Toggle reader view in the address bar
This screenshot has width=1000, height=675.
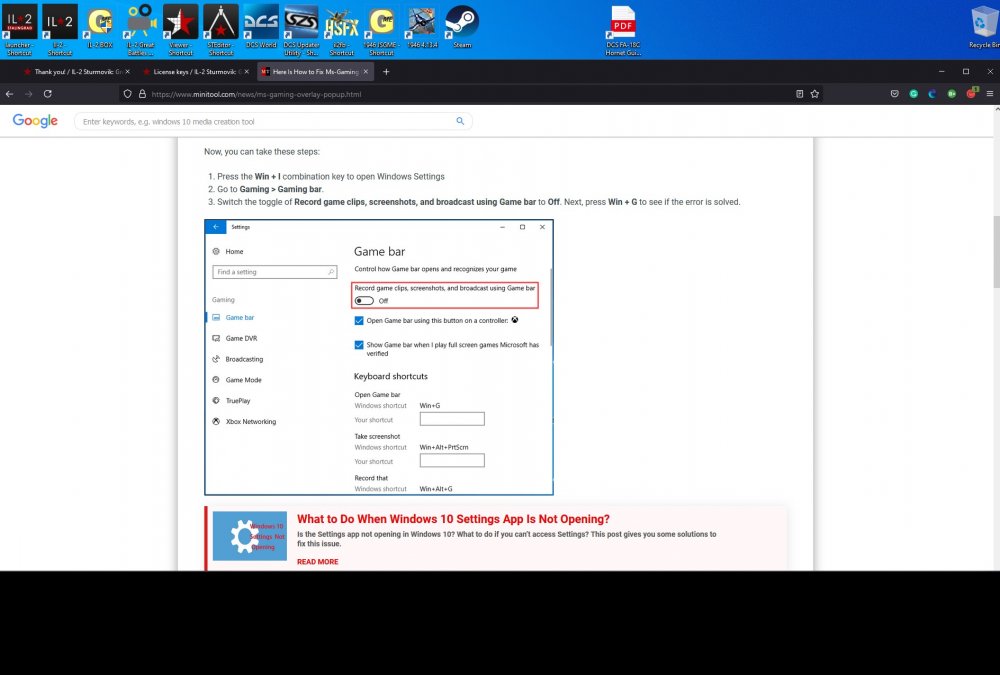tap(798, 93)
